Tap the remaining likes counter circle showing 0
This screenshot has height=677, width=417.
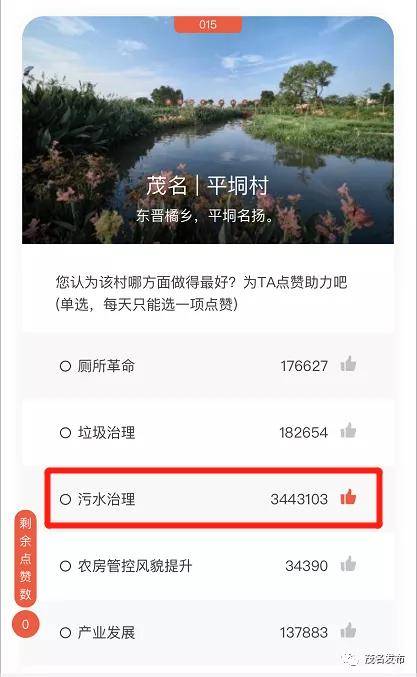tap(25, 624)
